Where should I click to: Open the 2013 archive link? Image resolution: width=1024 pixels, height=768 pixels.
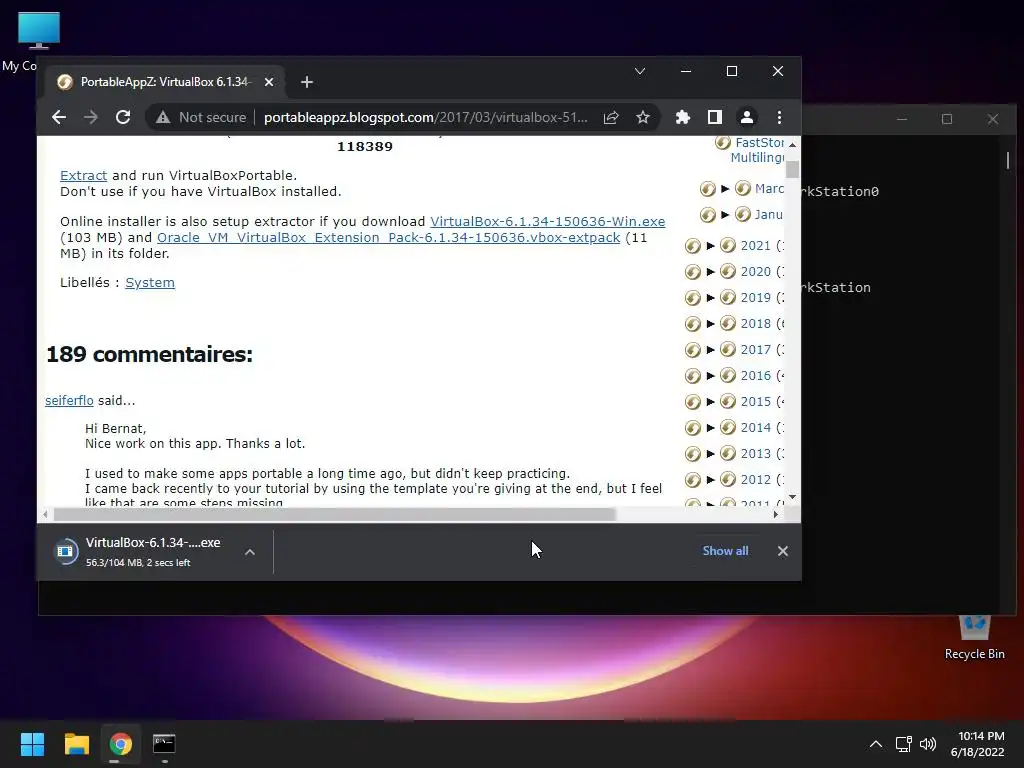pyautogui.click(x=756, y=454)
